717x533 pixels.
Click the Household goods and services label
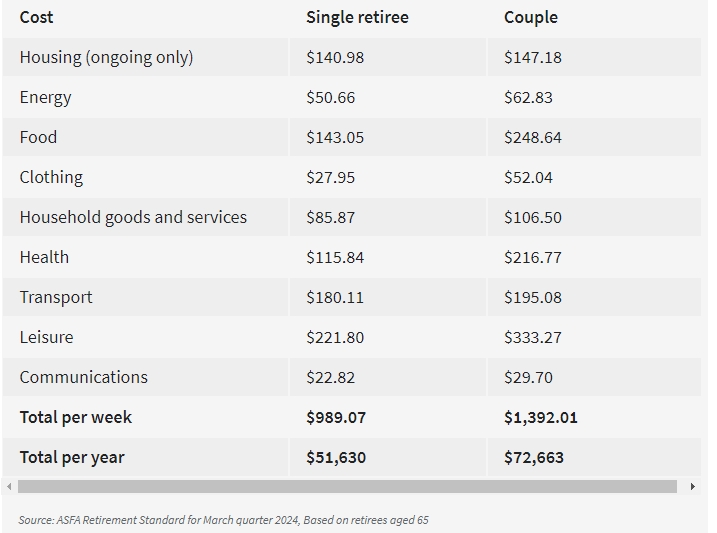pyautogui.click(x=133, y=217)
